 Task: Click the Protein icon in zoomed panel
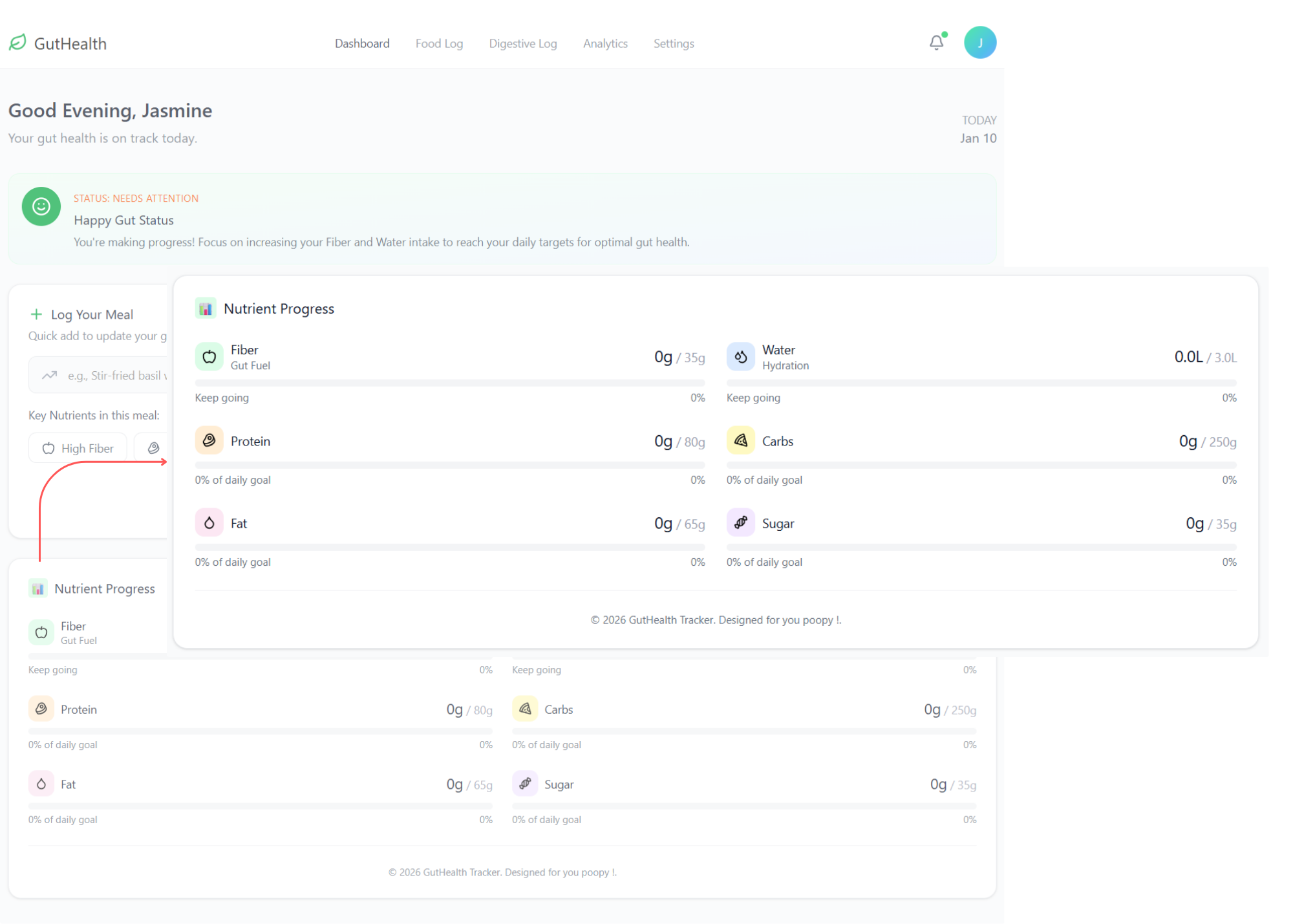point(209,441)
